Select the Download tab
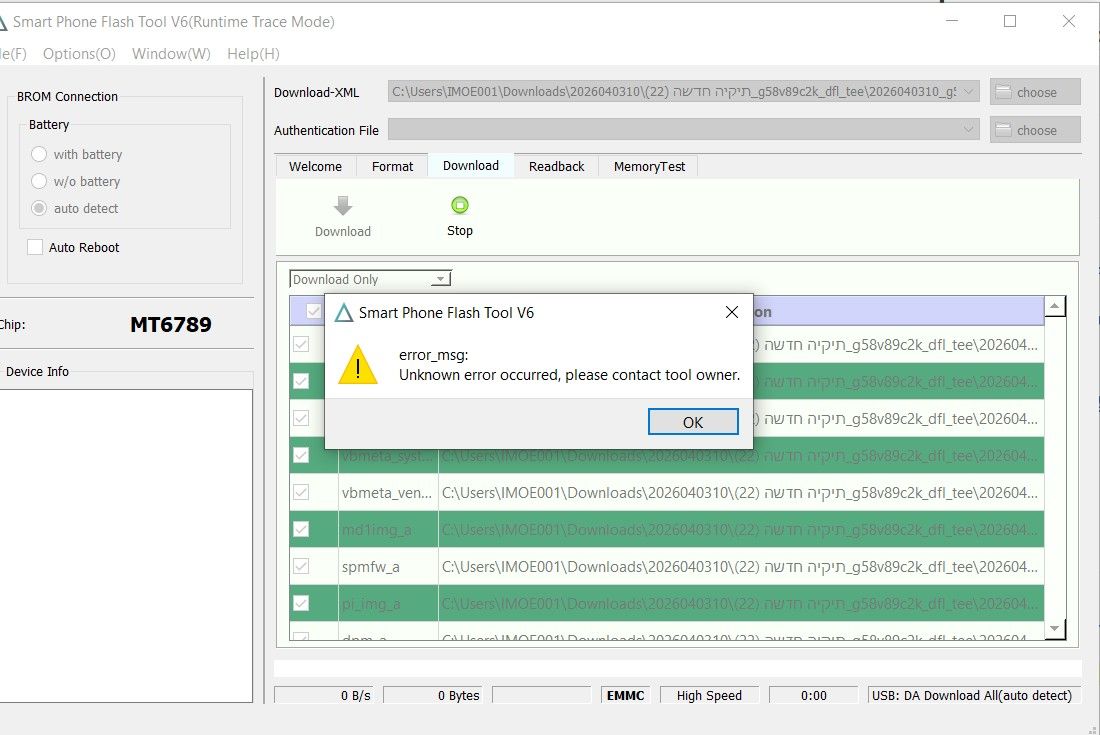This screenshot has height=735, width=1100. pos(471,166)
